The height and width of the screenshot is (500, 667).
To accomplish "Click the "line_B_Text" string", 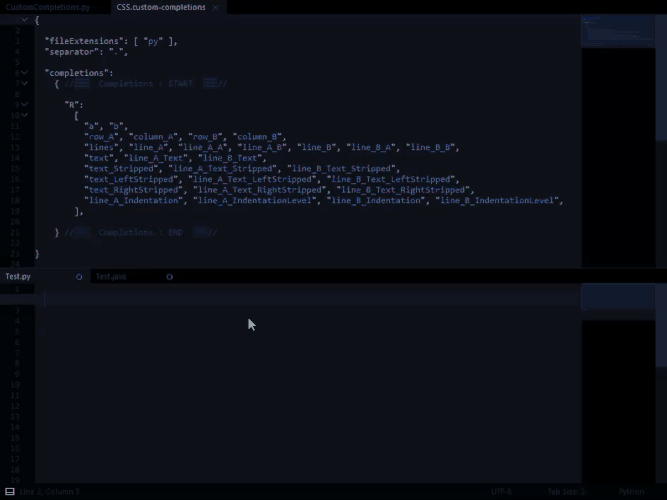I will [x=230, y=158].
